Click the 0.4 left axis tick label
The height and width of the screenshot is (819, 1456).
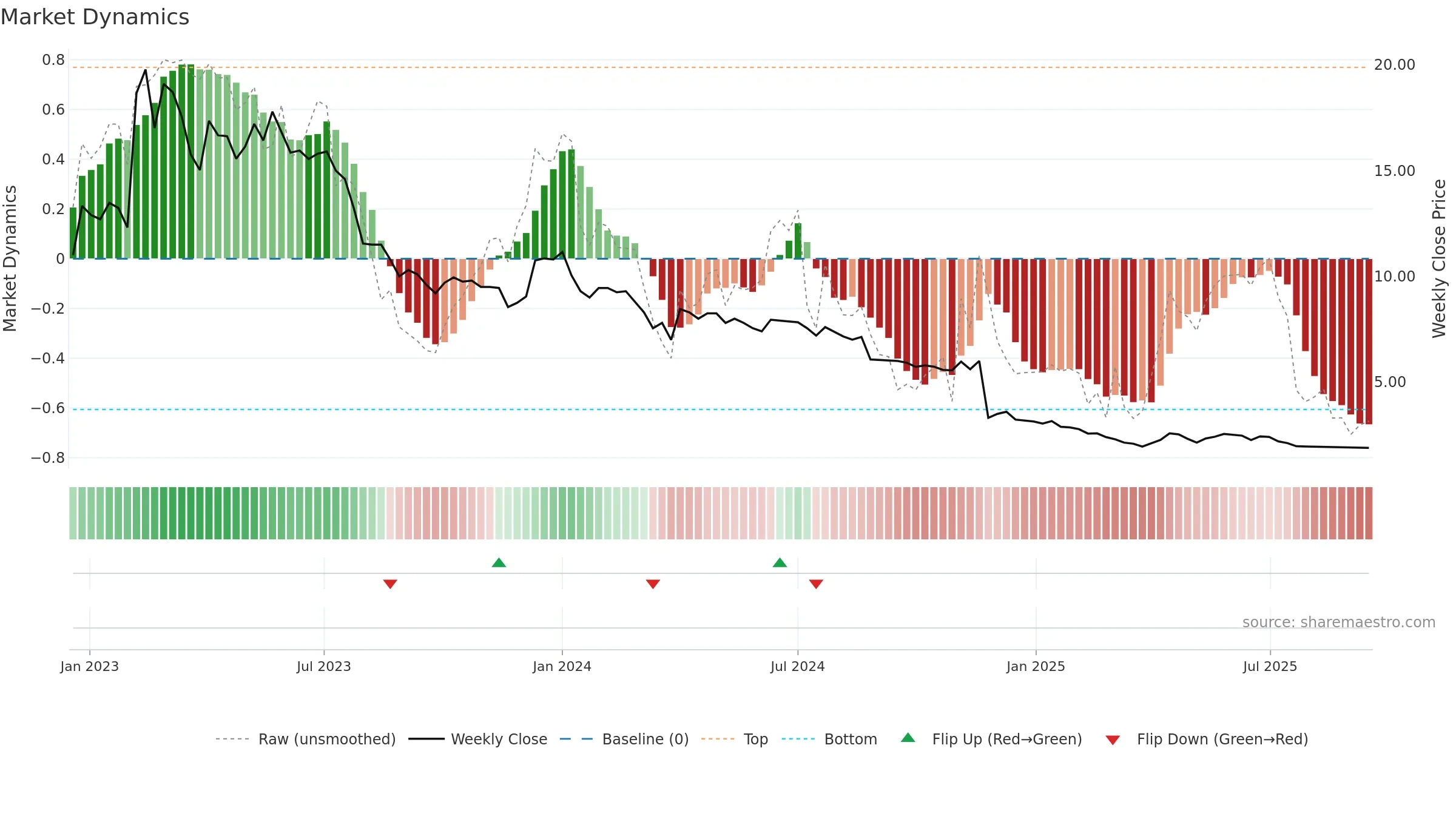tap(53, 160)
